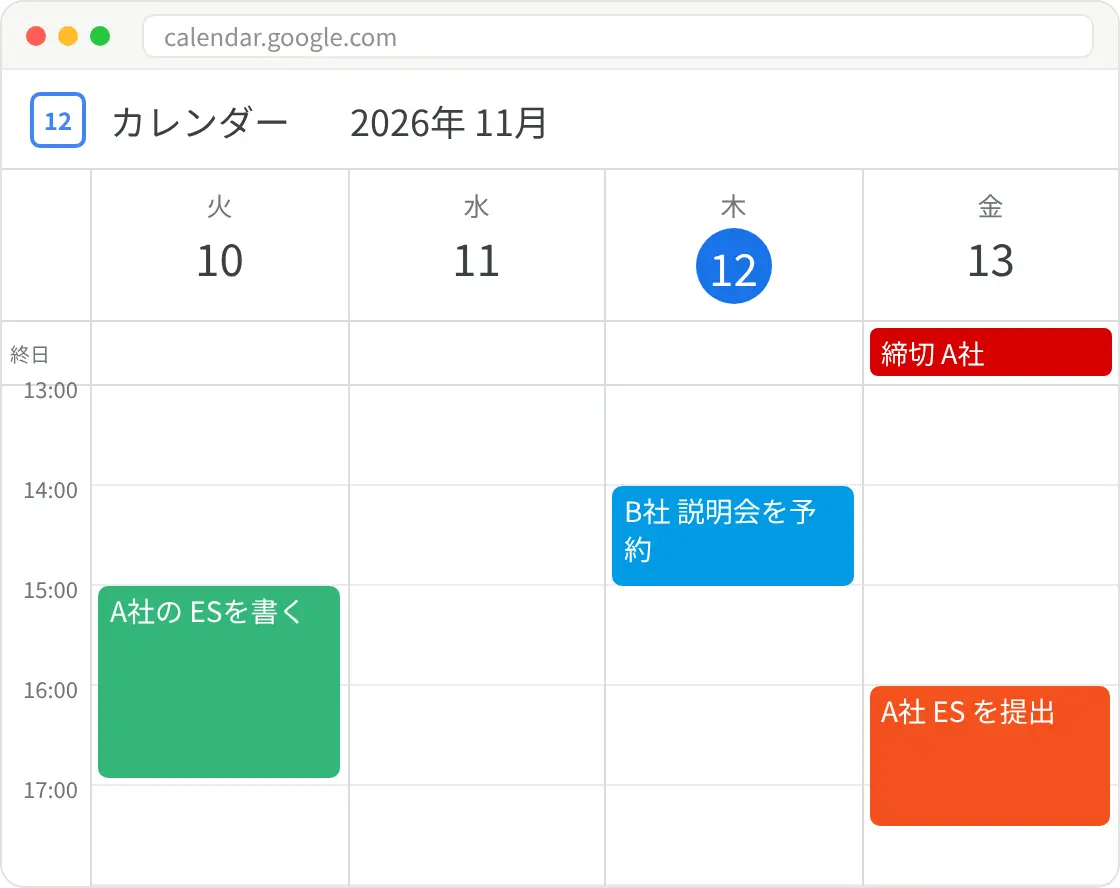This screenshot has height=888, width=1120.
Task: Click the 木 weekday label
Action: (x=734, y=207)
